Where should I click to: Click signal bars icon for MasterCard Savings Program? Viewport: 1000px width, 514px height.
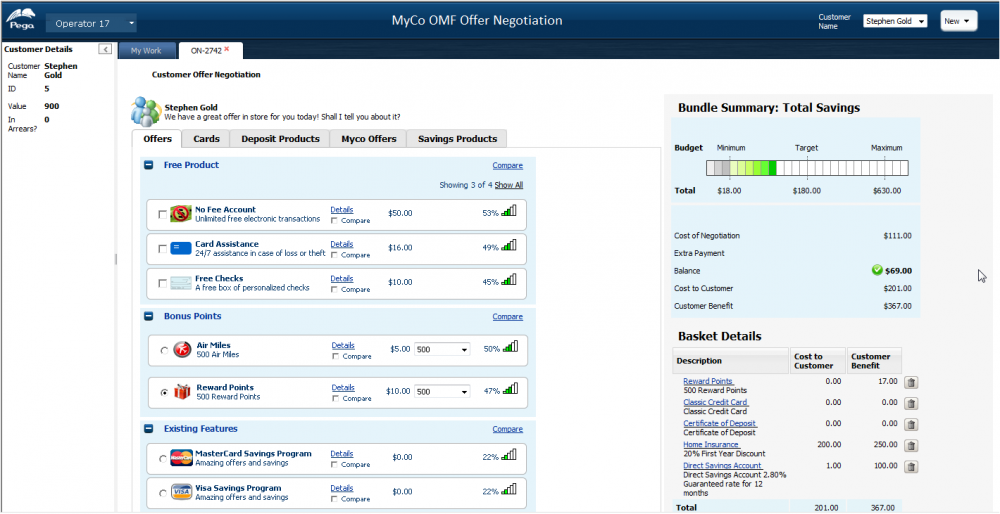pyautogui.click(x=509, y=455)
